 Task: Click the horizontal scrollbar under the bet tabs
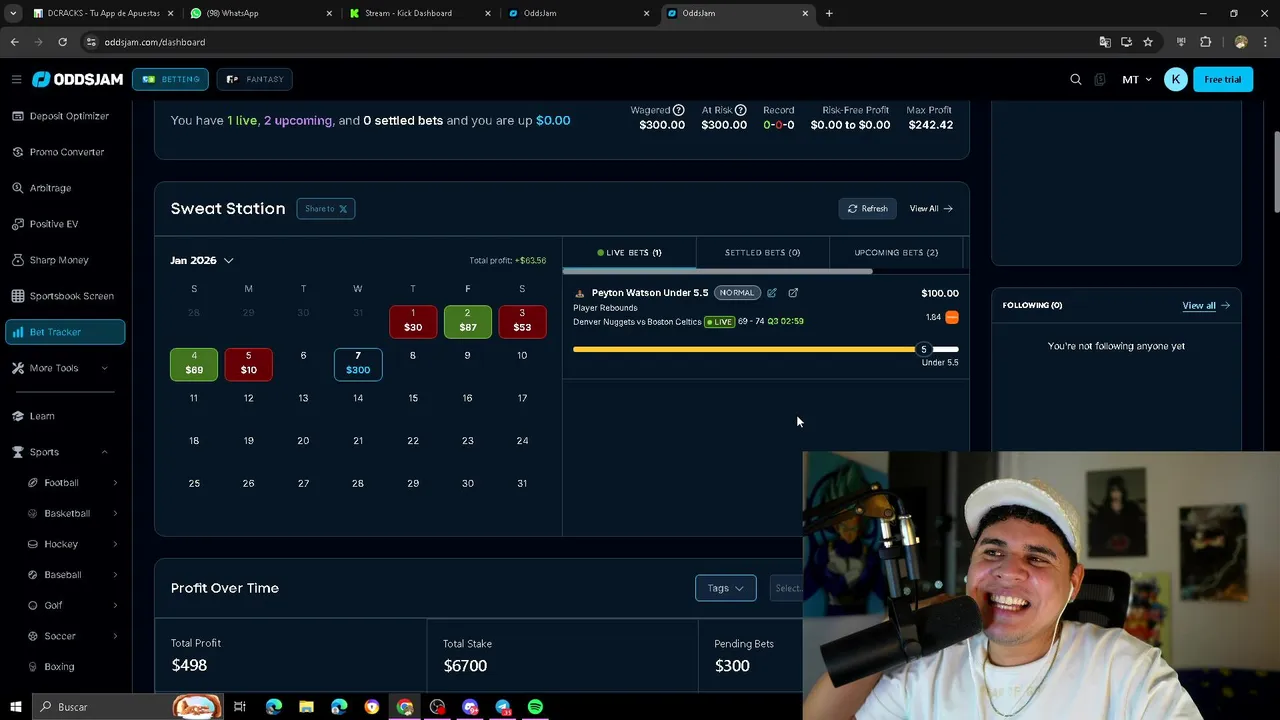tap(717, 271)
